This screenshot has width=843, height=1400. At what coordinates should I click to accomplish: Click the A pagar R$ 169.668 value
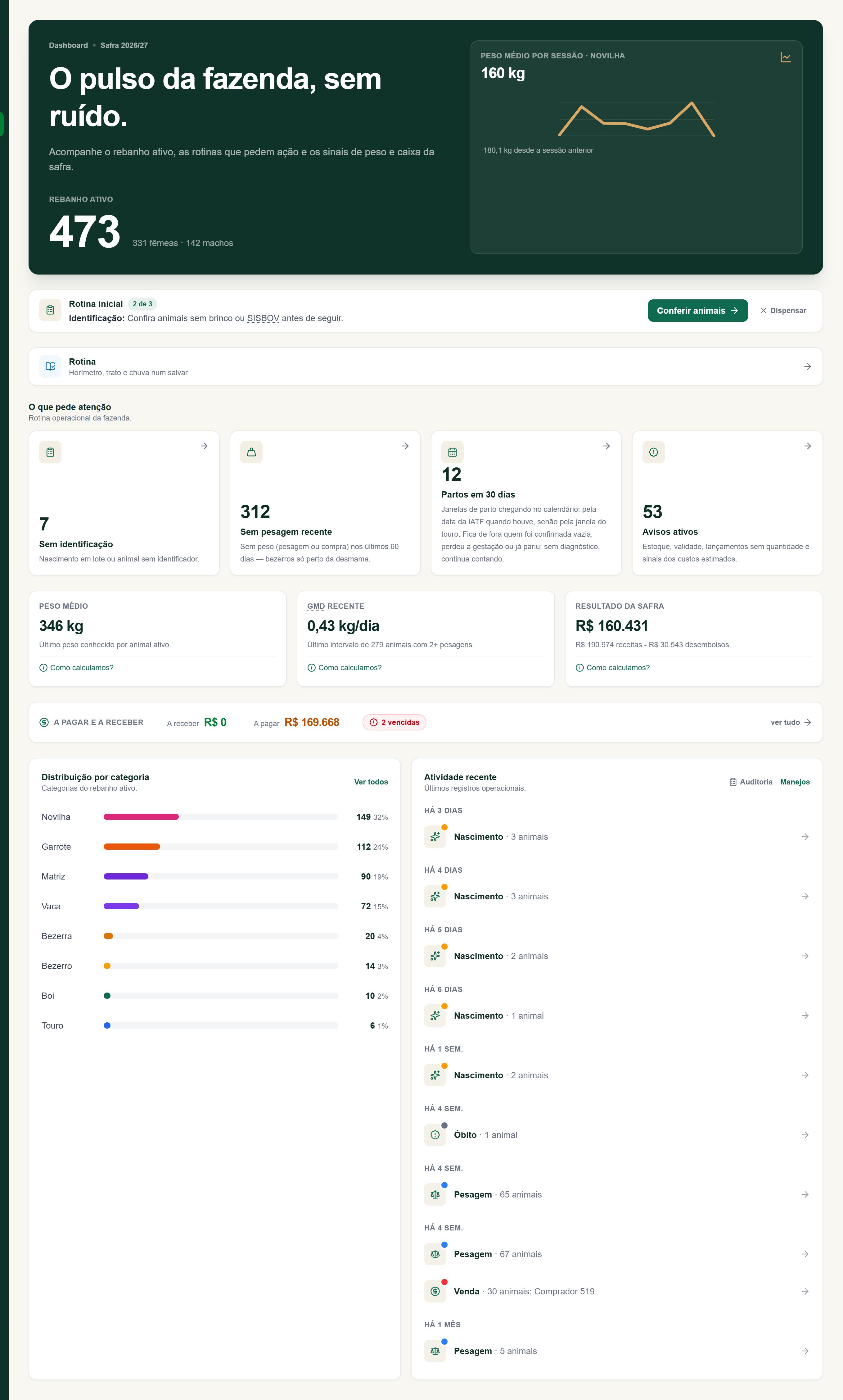[x=312, y=722]
